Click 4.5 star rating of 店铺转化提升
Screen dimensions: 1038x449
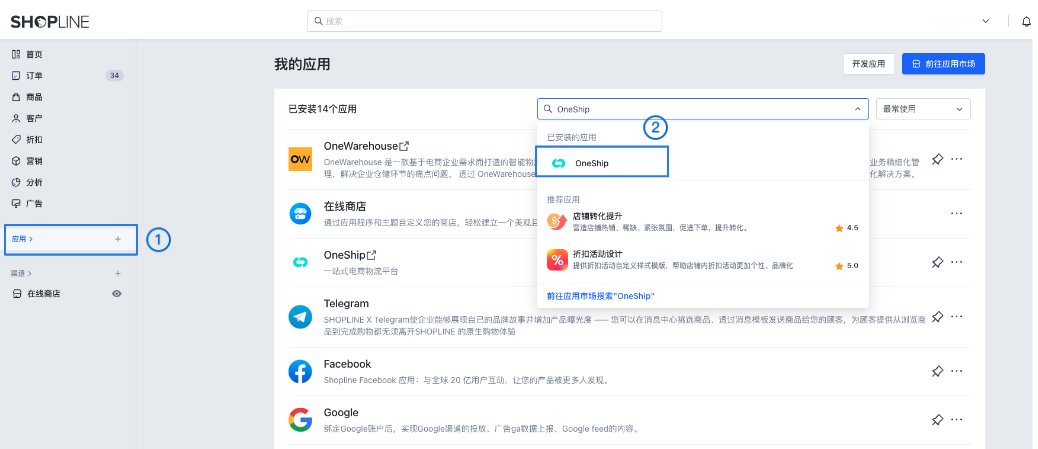(x=847, y=228)
